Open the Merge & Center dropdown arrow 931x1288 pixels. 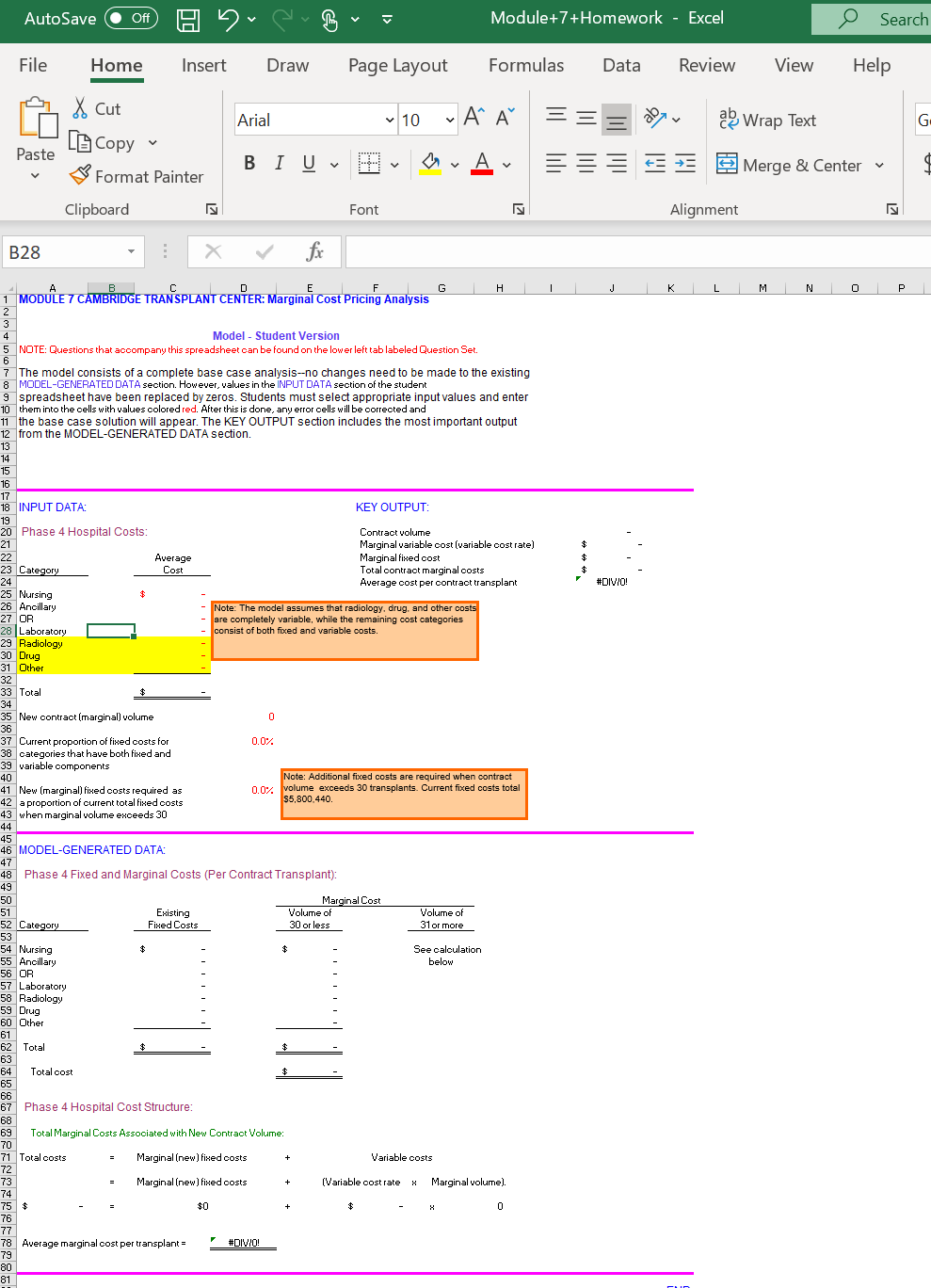(x=879, y=165)
